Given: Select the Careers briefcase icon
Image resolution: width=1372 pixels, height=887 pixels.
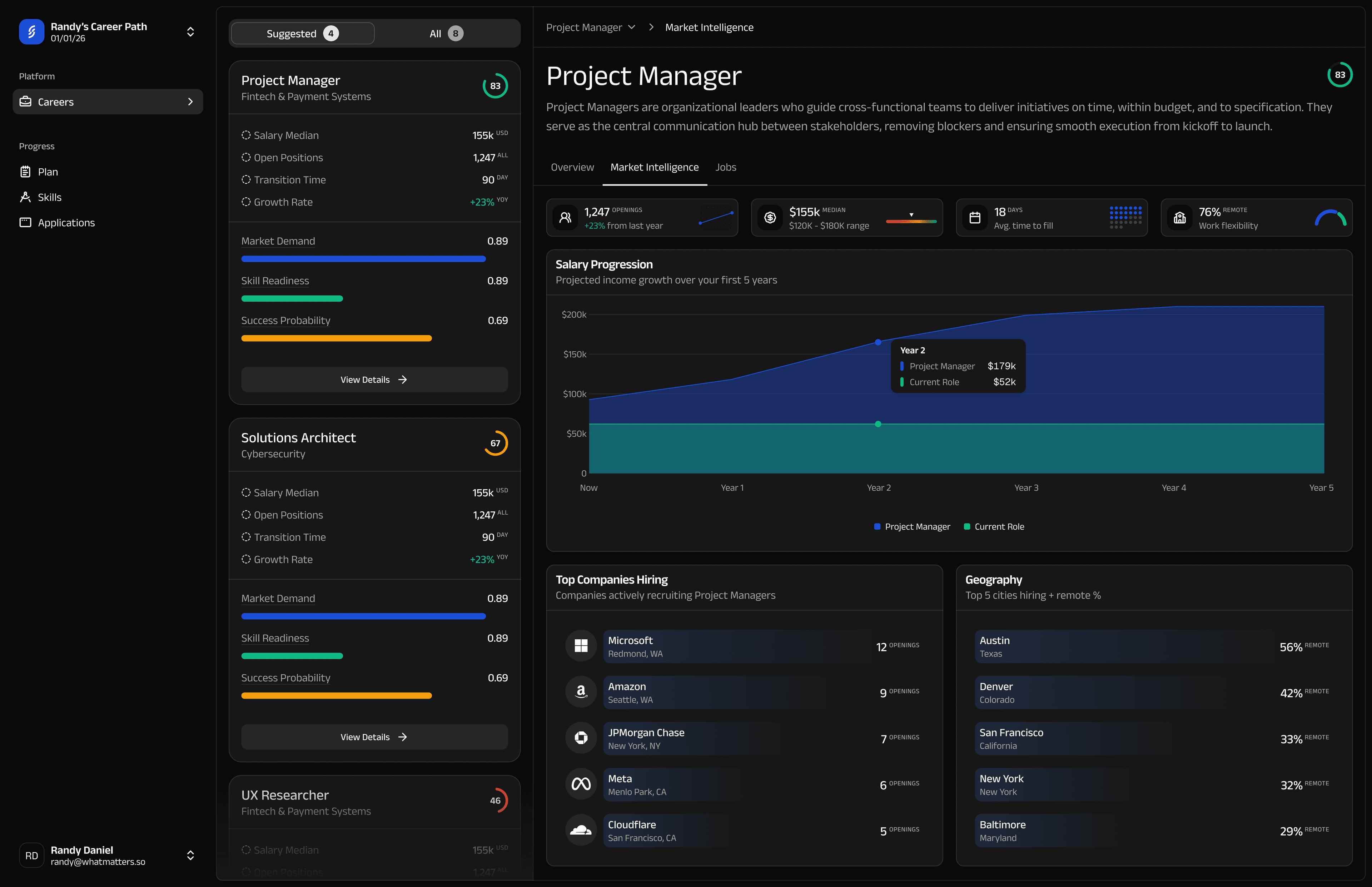Looking at the screenshot, I should point(25,101).
